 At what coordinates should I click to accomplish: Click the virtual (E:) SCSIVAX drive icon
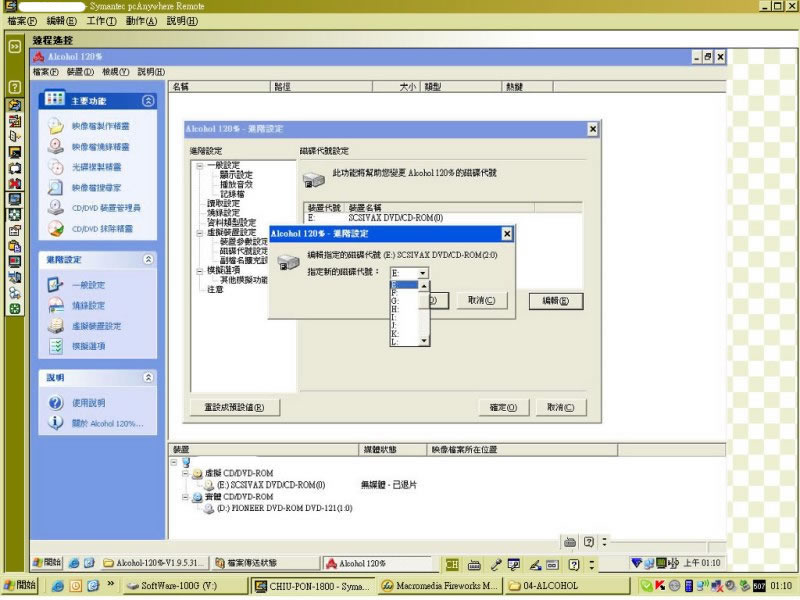[x=209, y=485]
